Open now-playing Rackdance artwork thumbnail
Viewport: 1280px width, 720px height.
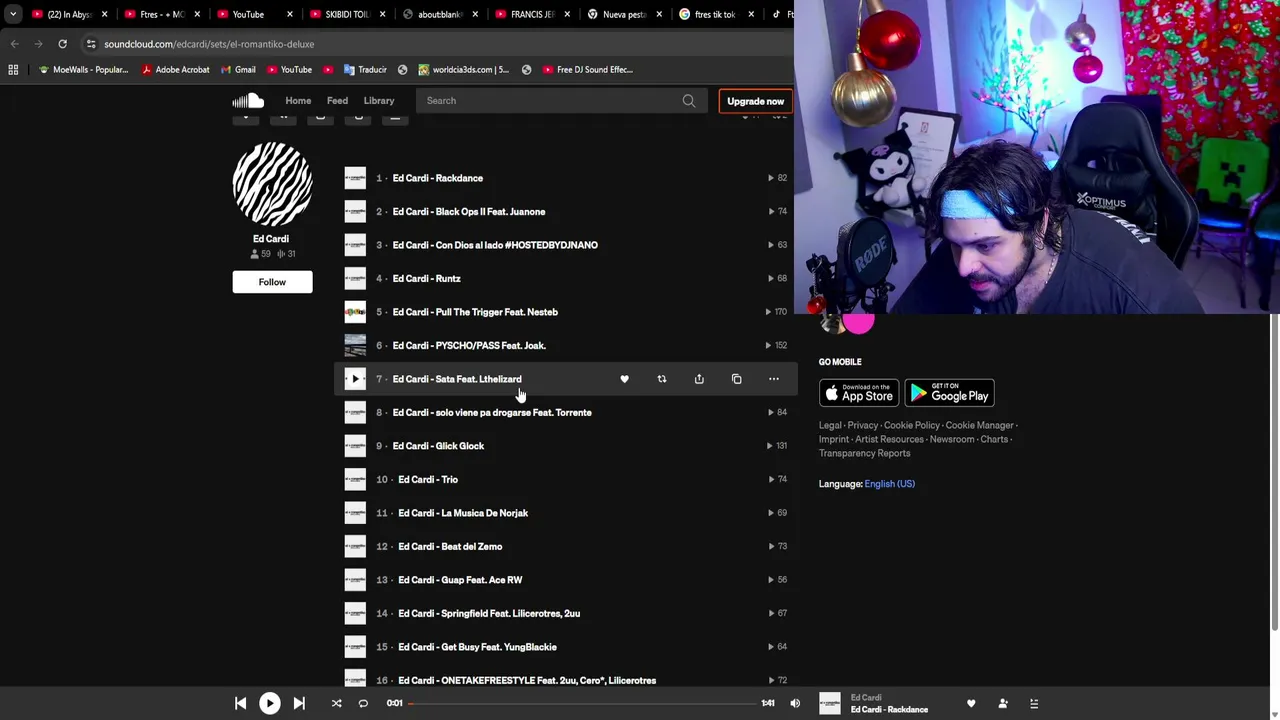pyautogui.click(x=830, y=703)
